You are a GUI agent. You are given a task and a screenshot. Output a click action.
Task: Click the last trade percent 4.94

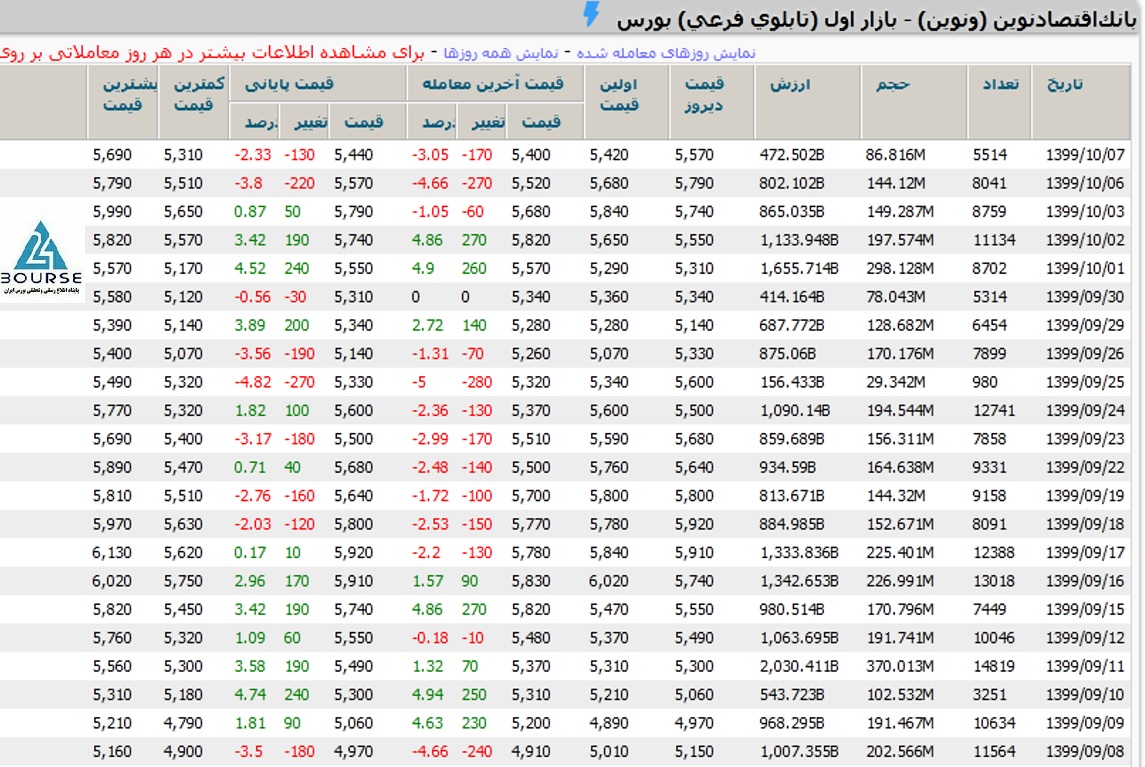[427, 695]
